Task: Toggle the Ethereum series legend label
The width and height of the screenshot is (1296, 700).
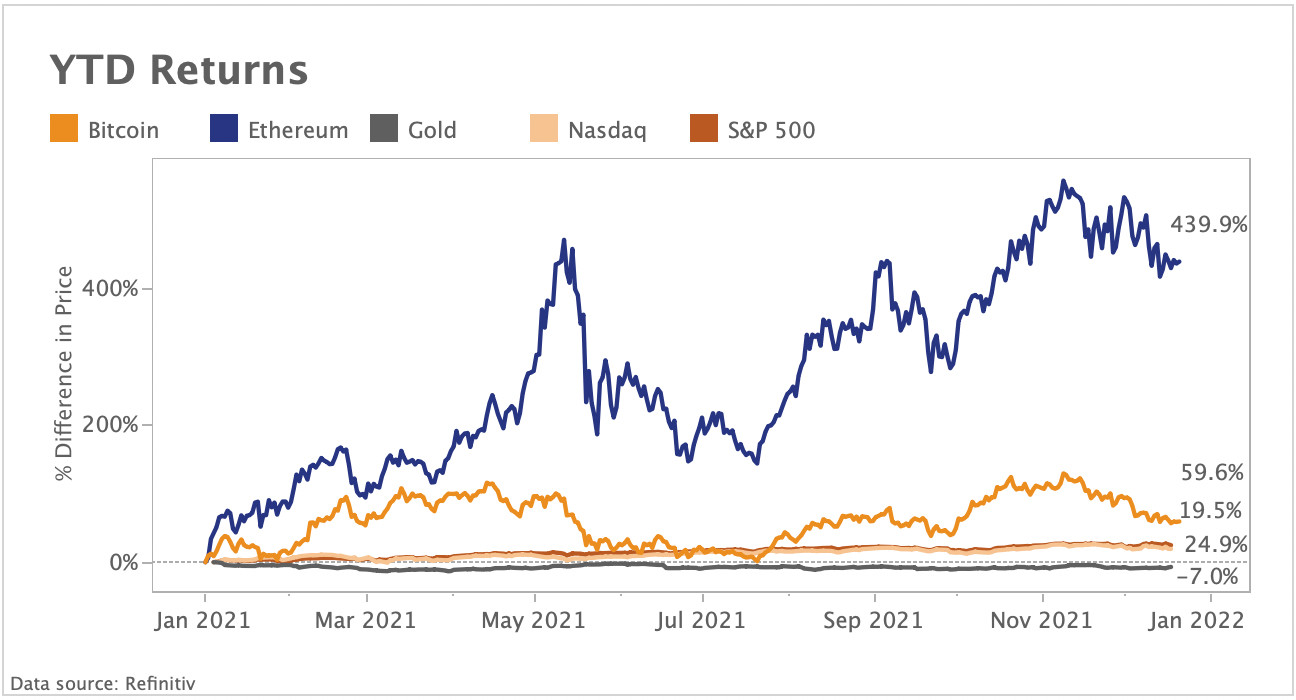Action: click(300, 130)
